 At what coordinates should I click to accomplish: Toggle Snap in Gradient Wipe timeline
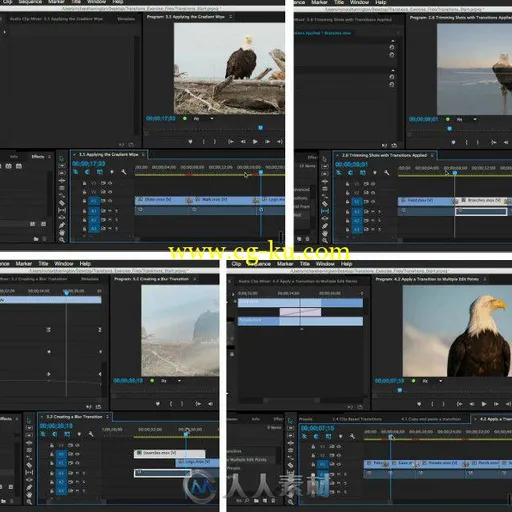pos(87,172)
